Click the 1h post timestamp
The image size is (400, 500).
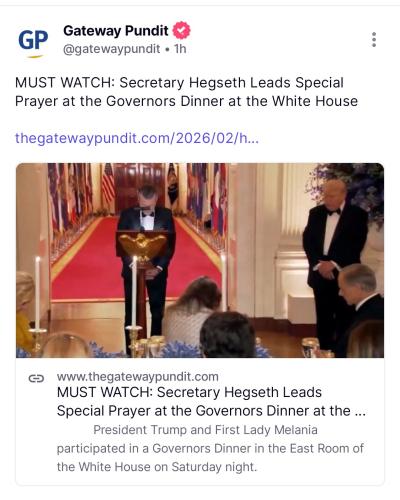[180, 49]
